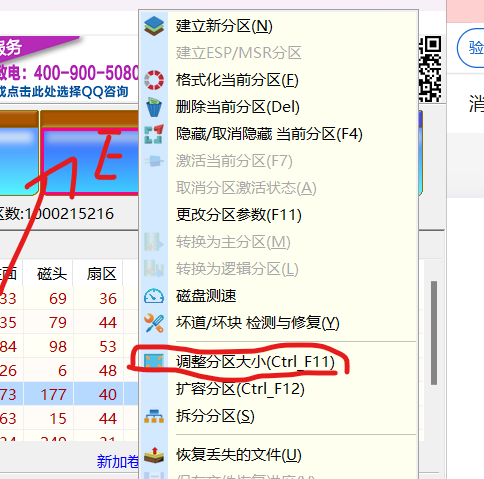This screenshot has height=479, width=484.
Task: Click the 400-900-5080 phone banner text
Action: [86, 73]
